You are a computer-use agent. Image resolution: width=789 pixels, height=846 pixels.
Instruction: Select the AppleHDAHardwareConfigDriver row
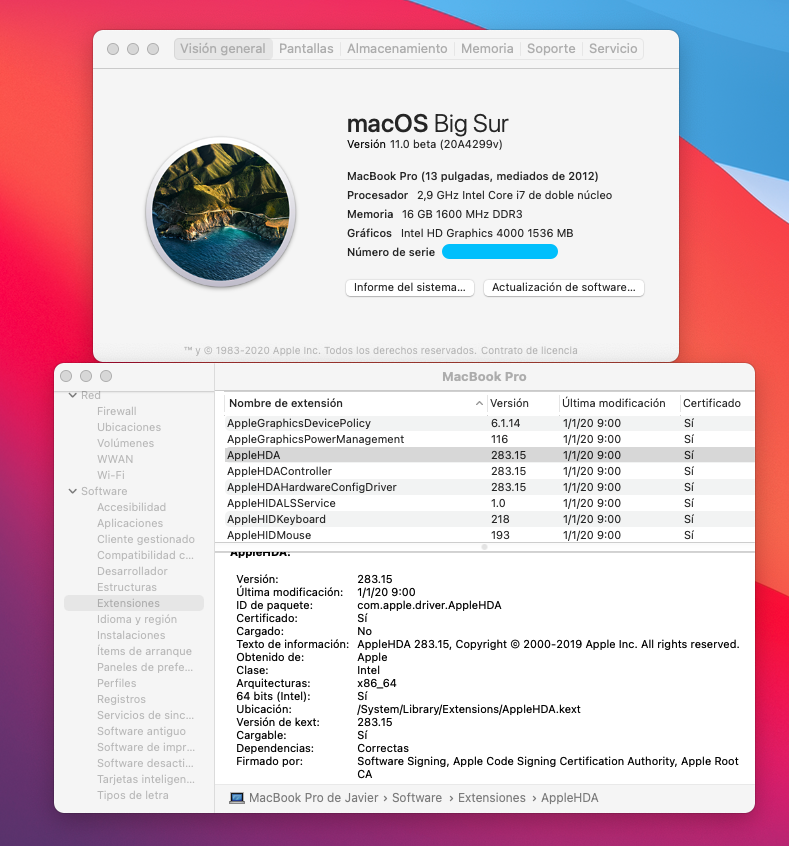[489, 487]
